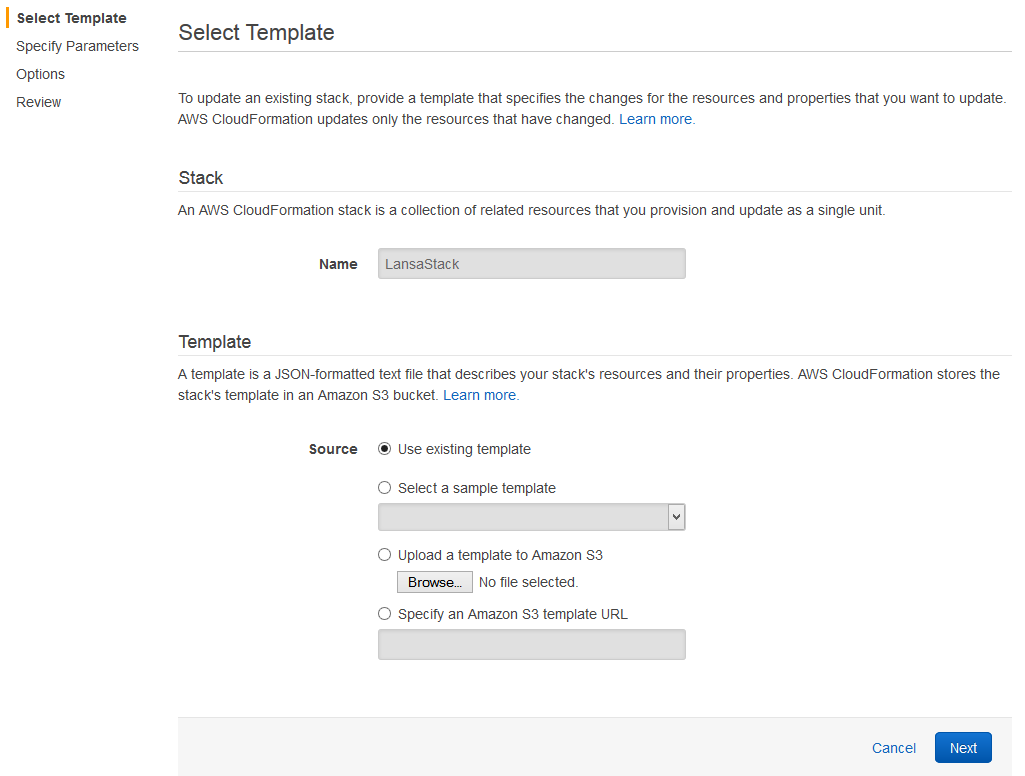This screenshot has width=1025, height=776.
Task: Open Learn more link about stack updates
Action: point(657,119)
